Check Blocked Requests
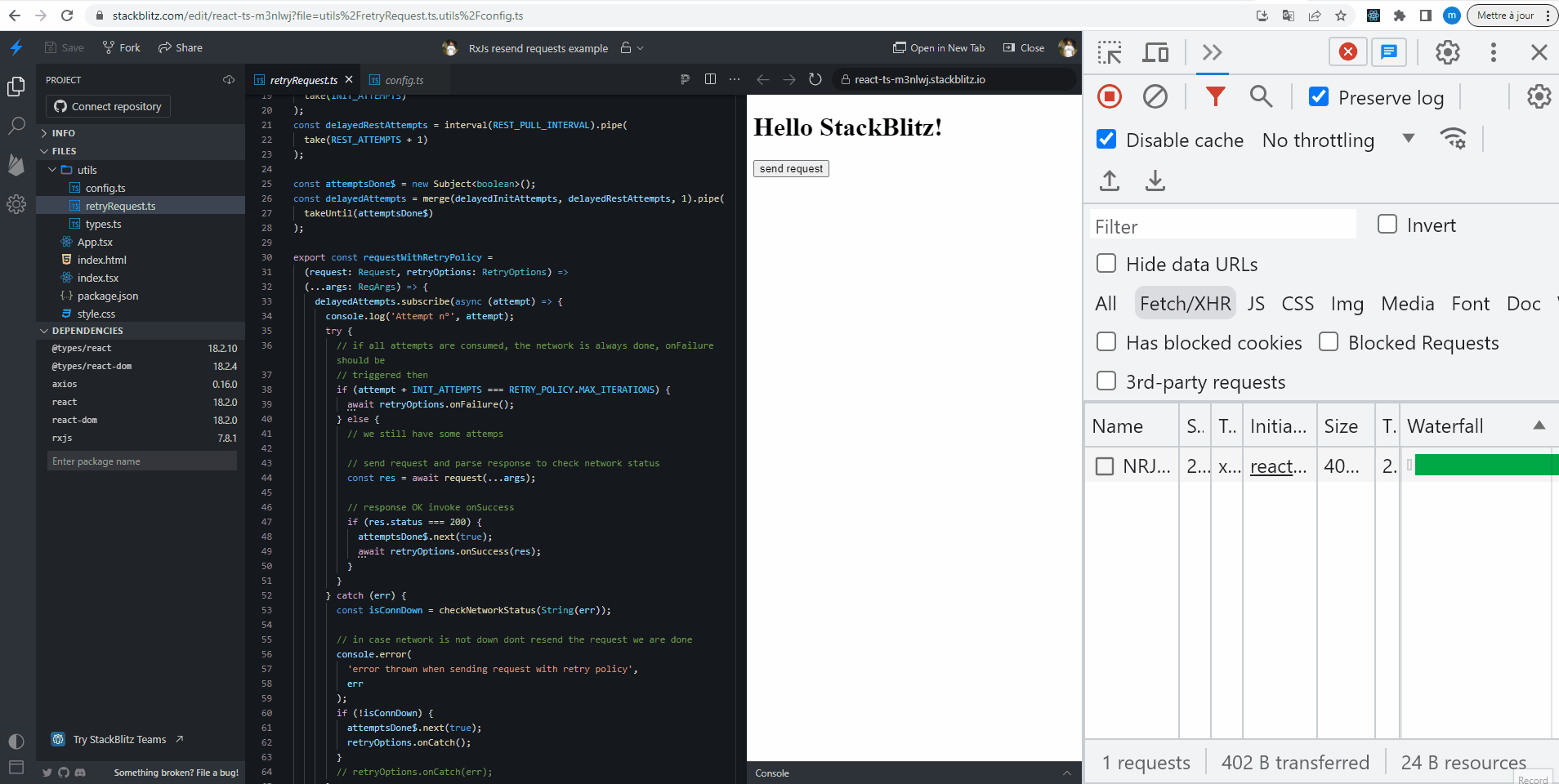The image size is (1559, 784). pos(1329,341)
